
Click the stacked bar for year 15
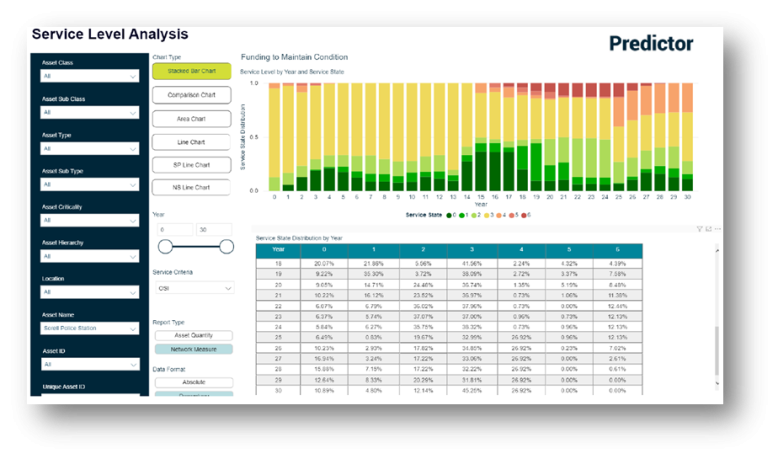point(481,137)
